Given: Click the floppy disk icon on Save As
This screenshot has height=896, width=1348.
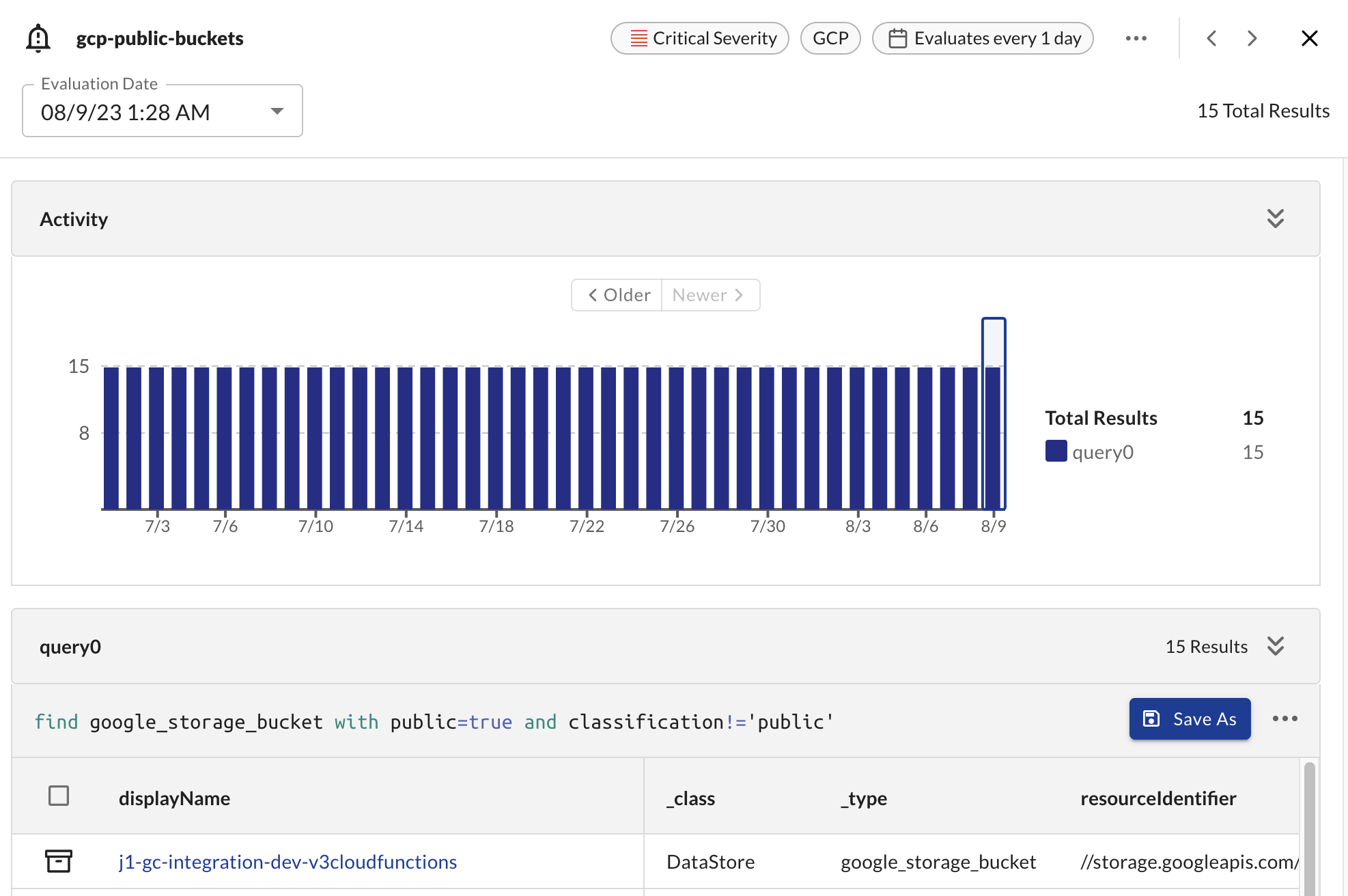Looking at the screenshot, I should [x=1151, y=718].
